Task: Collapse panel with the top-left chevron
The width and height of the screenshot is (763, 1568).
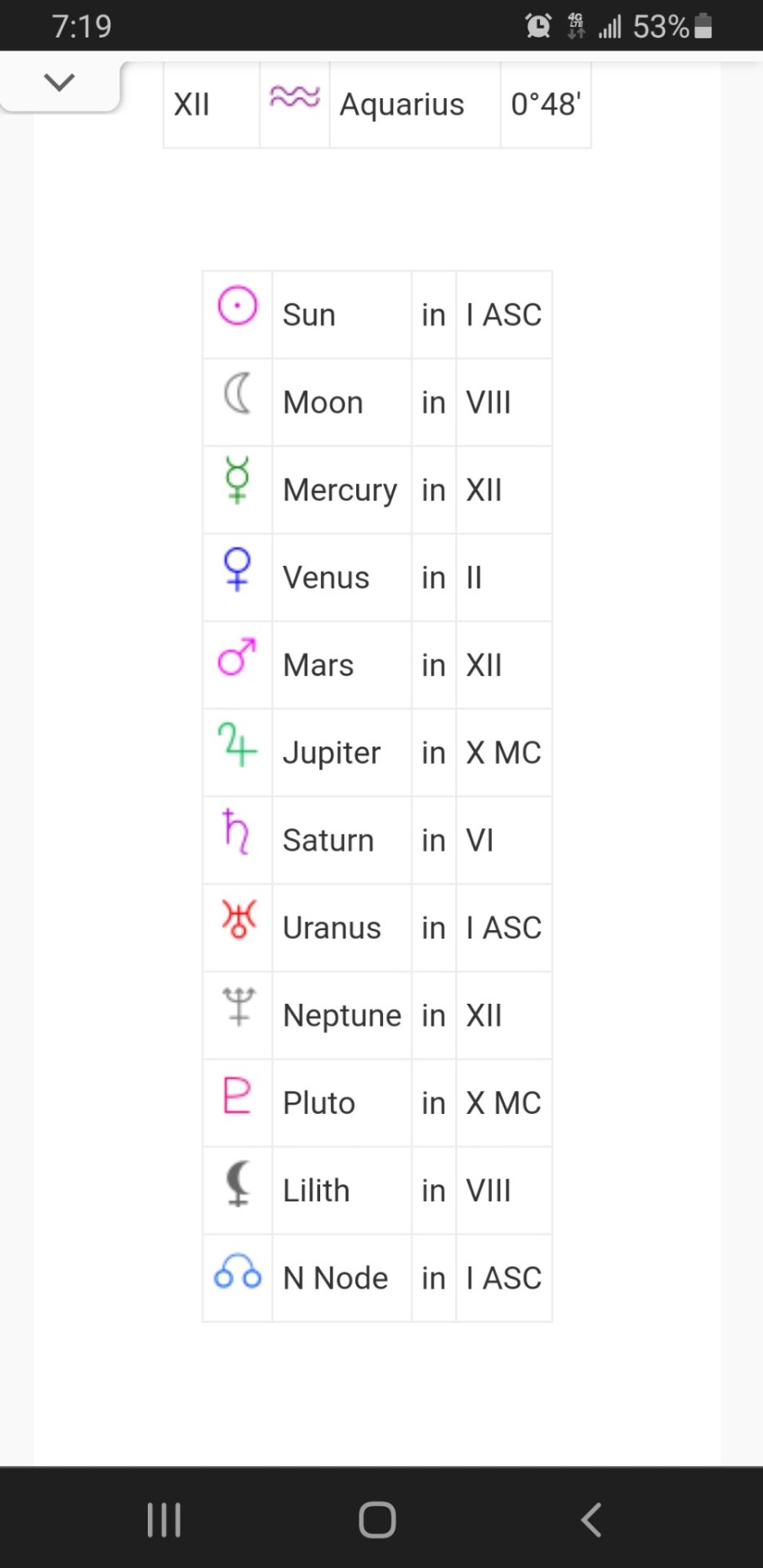Action: pyautogui.click(x=59, y=82)
